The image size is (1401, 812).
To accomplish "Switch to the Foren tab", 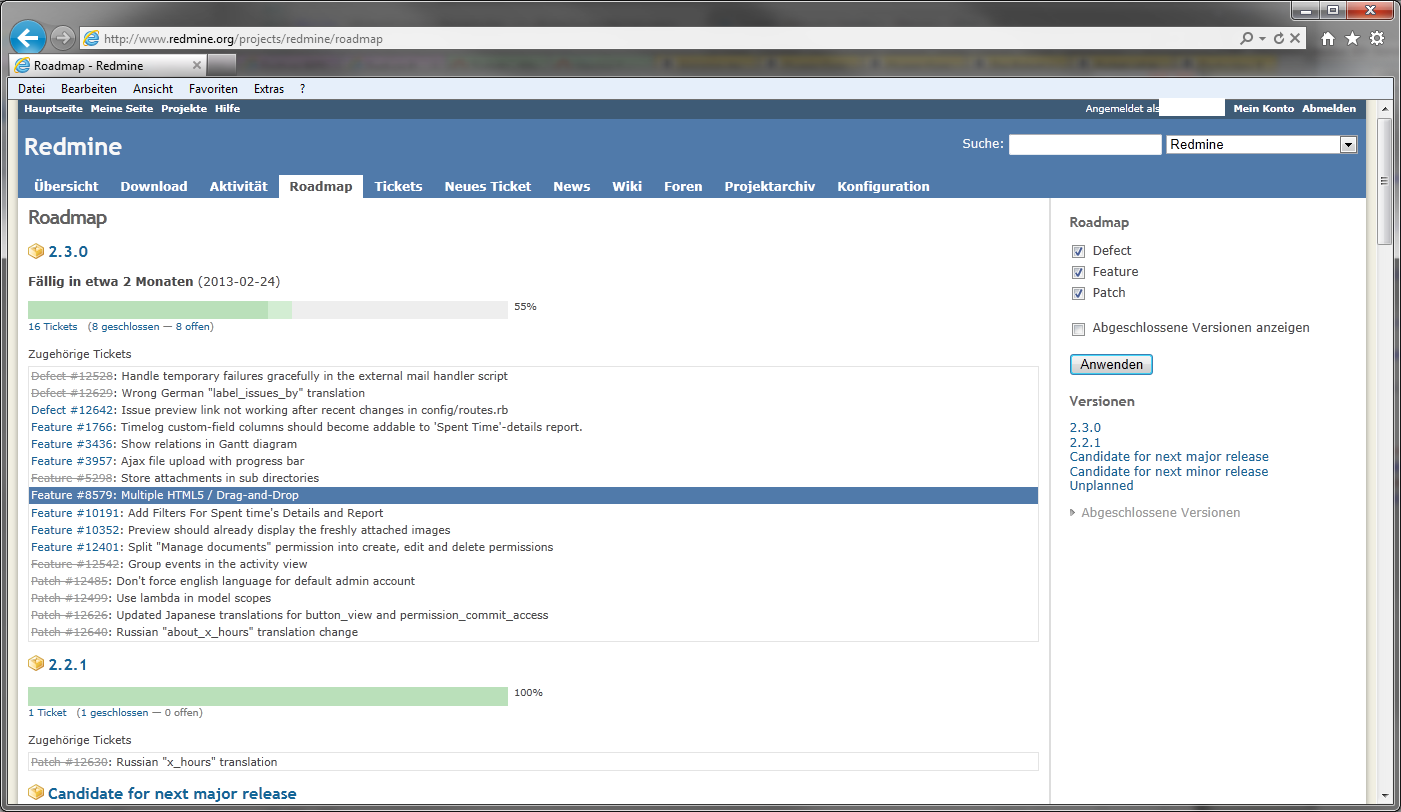I will click(x=683, y=186).
